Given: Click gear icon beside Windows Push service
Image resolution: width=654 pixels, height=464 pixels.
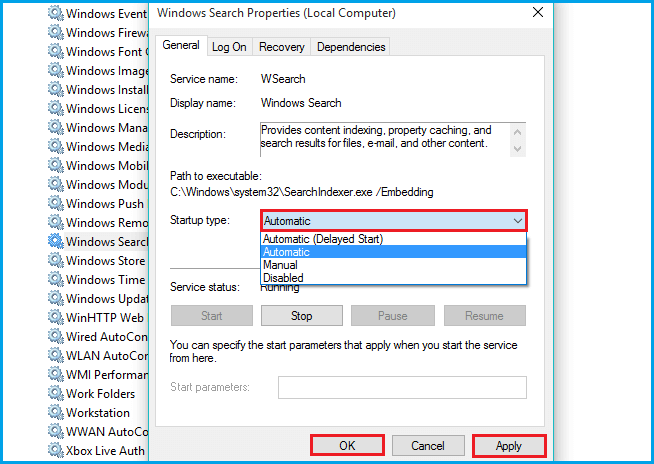Looking at the screenshot, I should [x=55, y=203].
